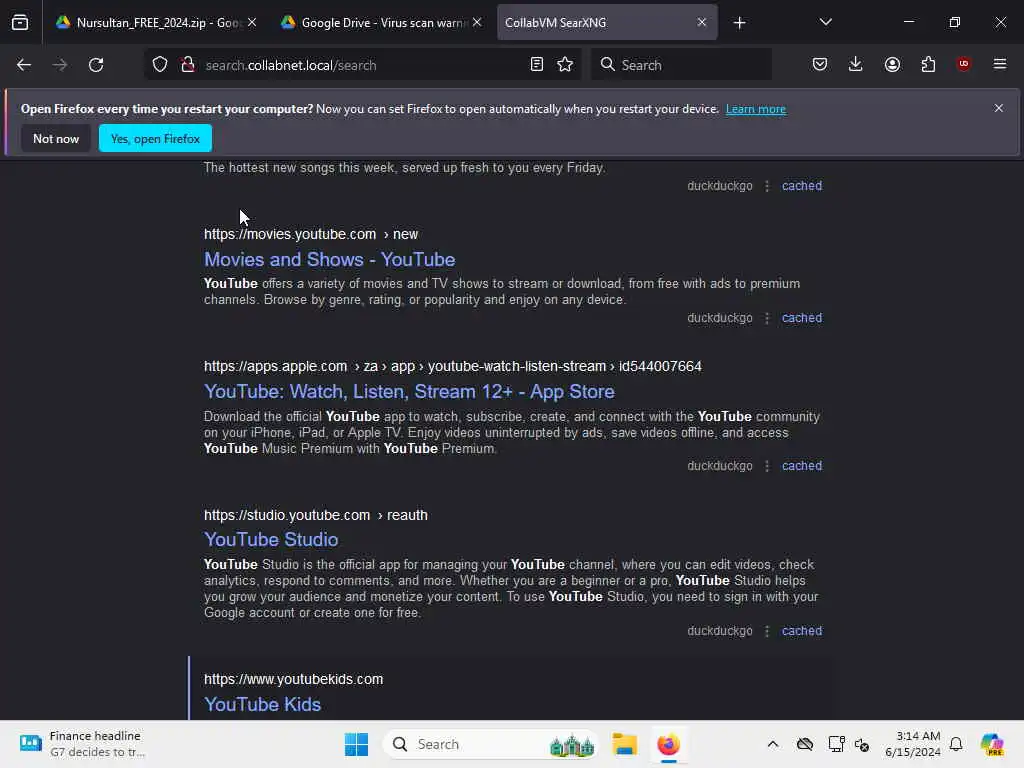1024x768 pixels.
Task: Click Not now button
Action: 56,138
